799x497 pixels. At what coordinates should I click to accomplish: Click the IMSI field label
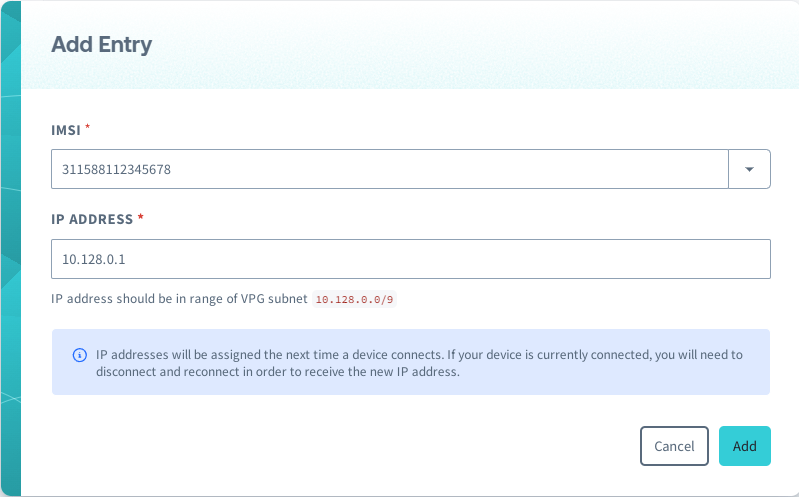(66, 131)
